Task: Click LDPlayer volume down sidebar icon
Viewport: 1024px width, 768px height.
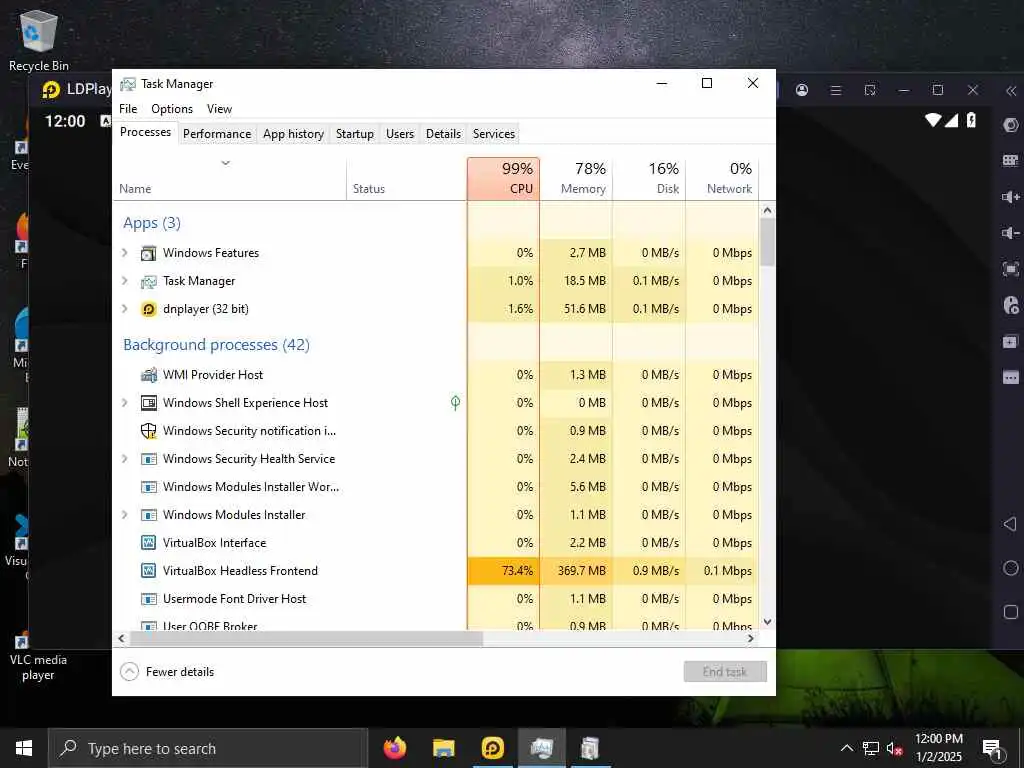Action: click(x=1010, y=232)
